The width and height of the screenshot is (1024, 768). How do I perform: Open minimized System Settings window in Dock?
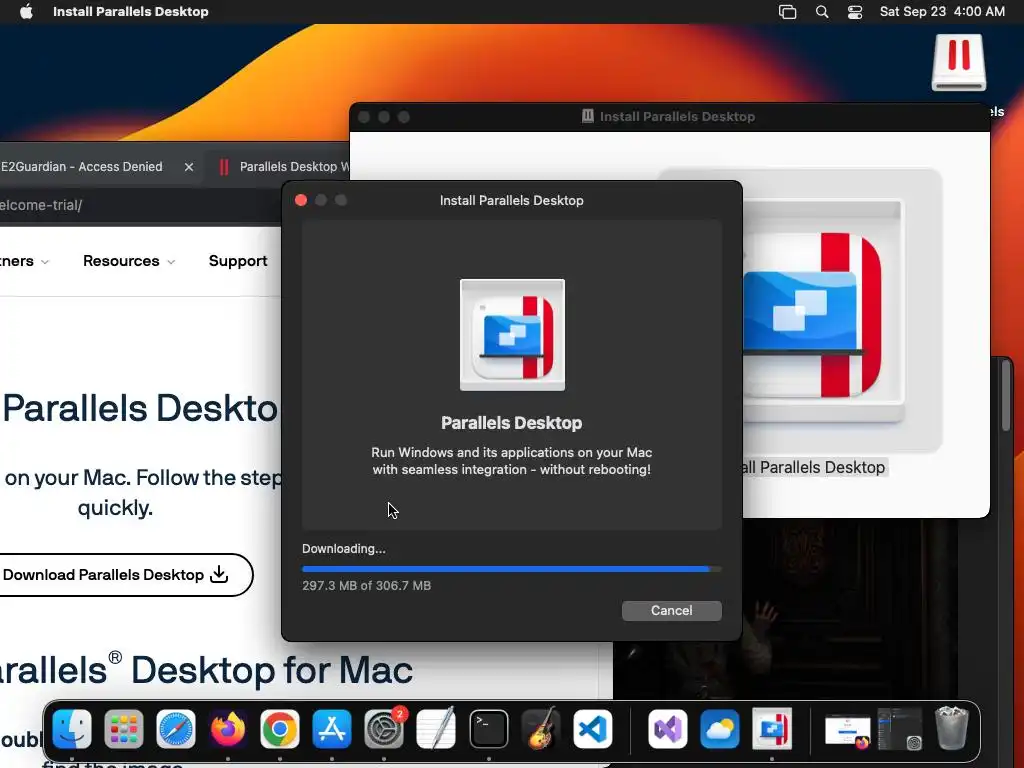pos(899,729)
